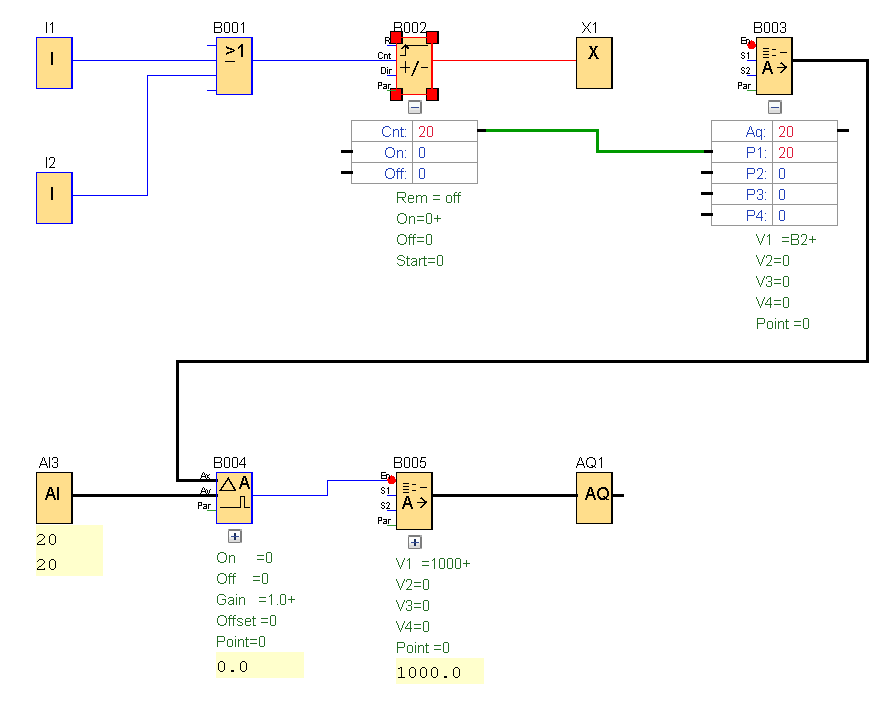Click the B003 block name label
Image resolution: width=883 pixels, height=710 pixels.
coord(770,28)
